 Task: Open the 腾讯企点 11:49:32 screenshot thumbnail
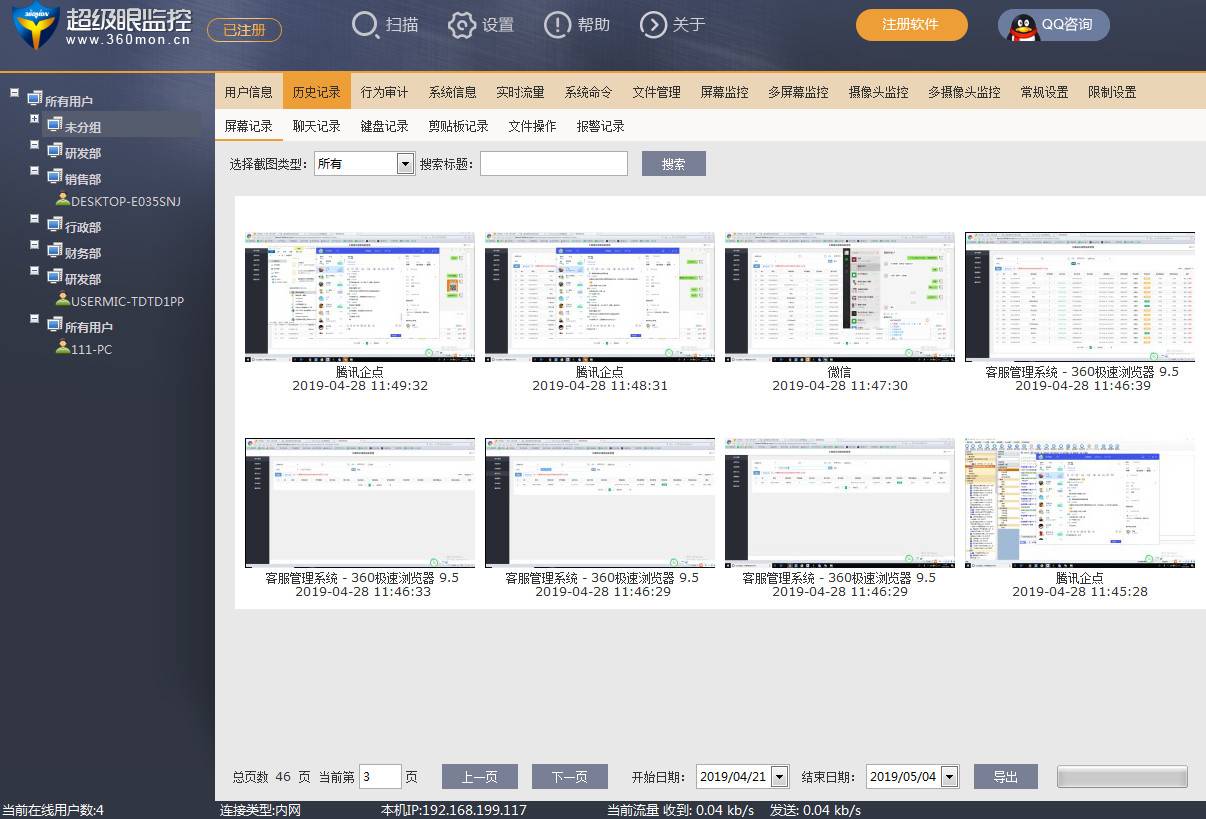360,297
